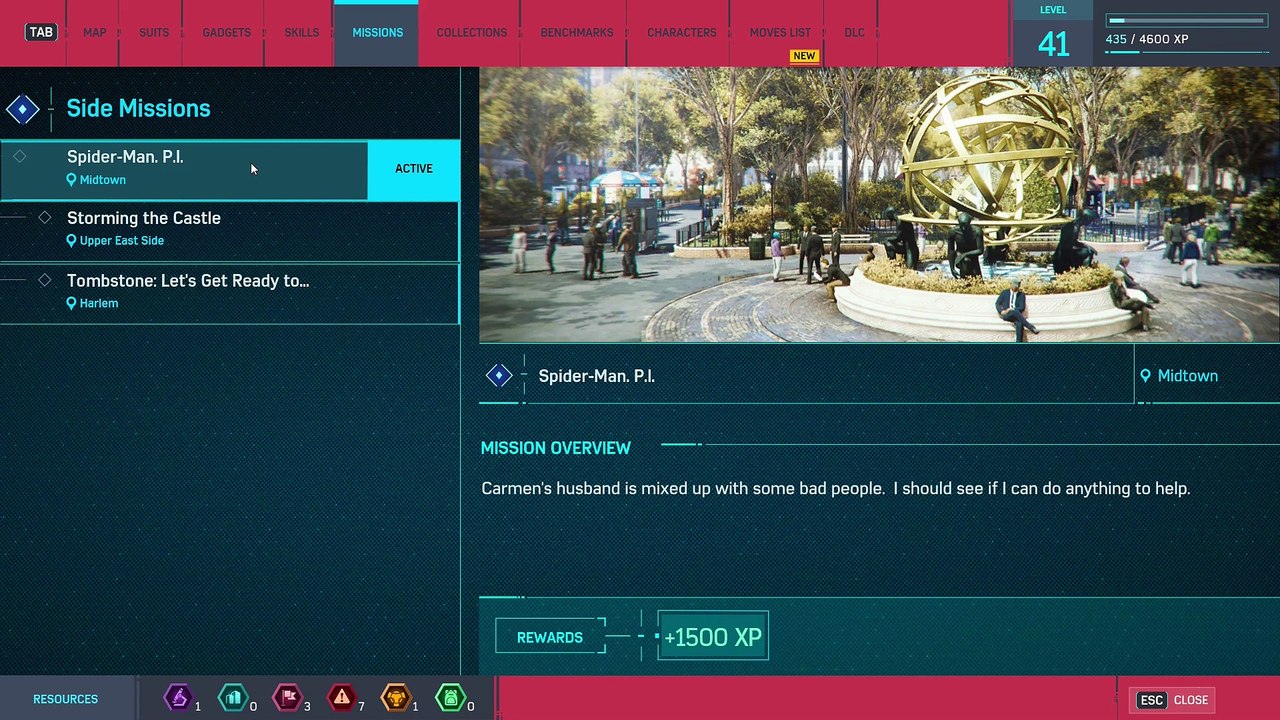This screenshot has width=1280, height=720.
Task: Click the 435 / 4600 XP text
Action: pyautogui.click(x=1146, y=40)
